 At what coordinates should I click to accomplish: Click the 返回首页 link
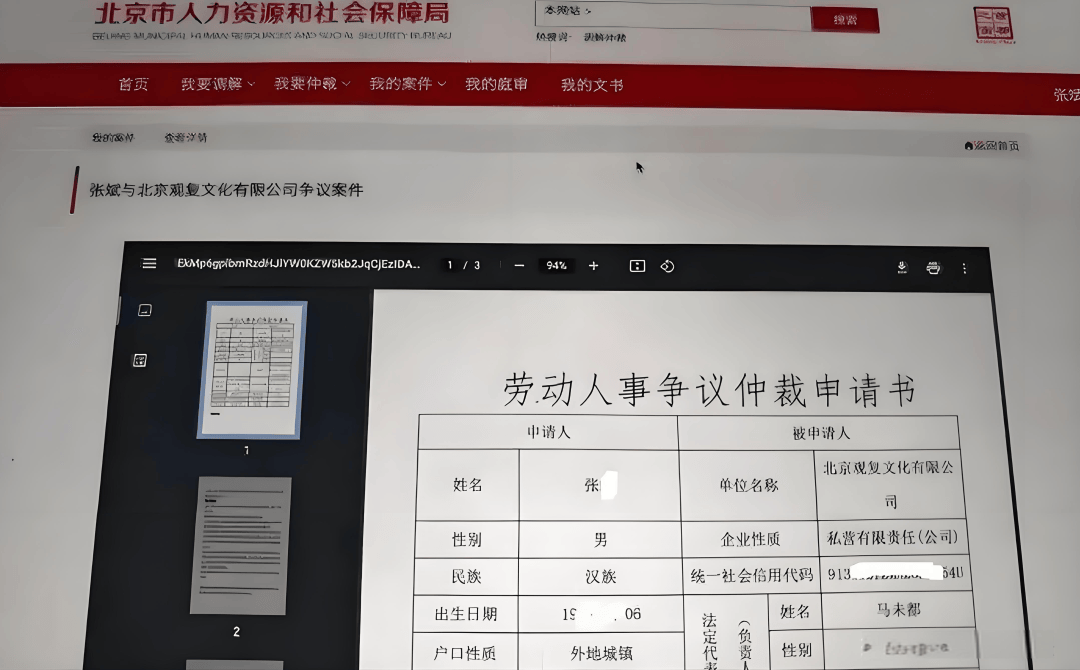(996, 145)
